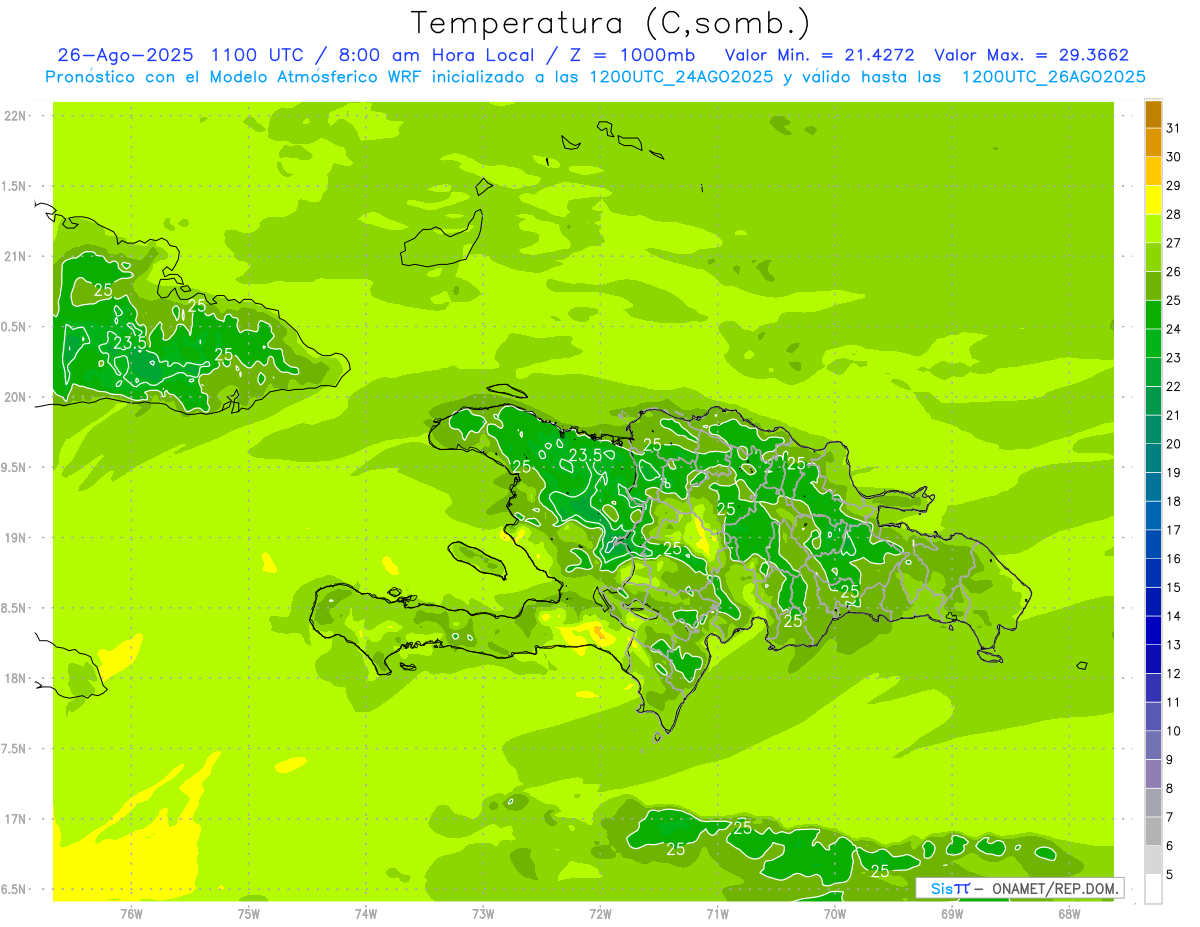
Task: Click the 74W longitude label
Action: pyautogui.click(x=366, y=913)
